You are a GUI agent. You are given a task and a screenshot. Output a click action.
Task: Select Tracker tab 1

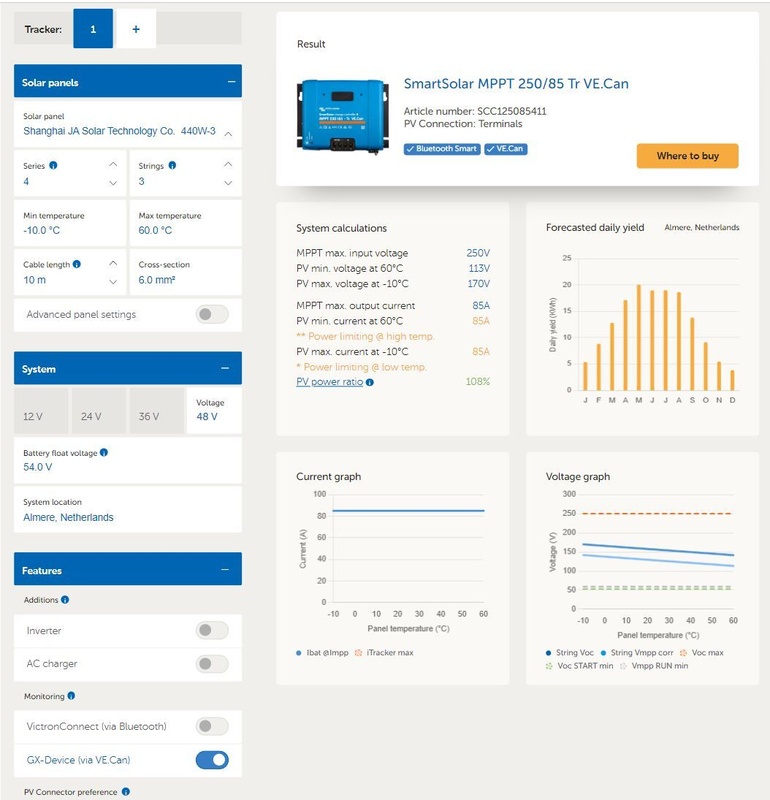pos(93,29)
